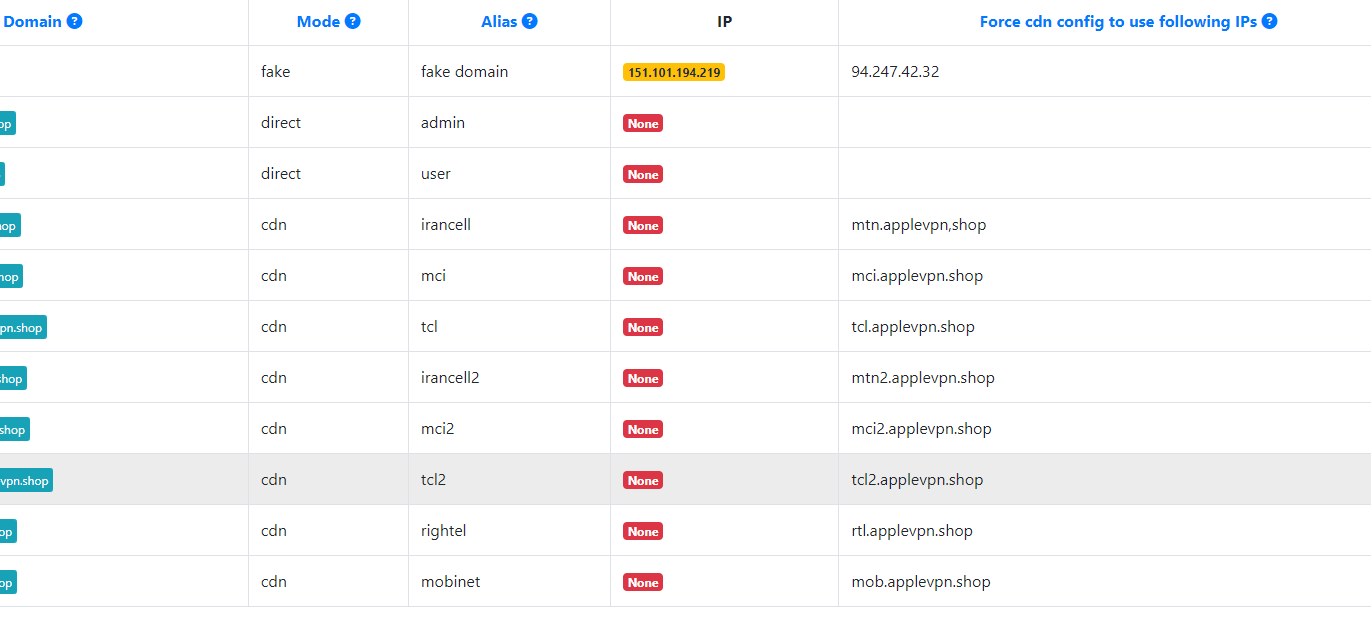Show help for the Alias column
The width and height of the screenshot is (1371, 622).
click(530, 21)
